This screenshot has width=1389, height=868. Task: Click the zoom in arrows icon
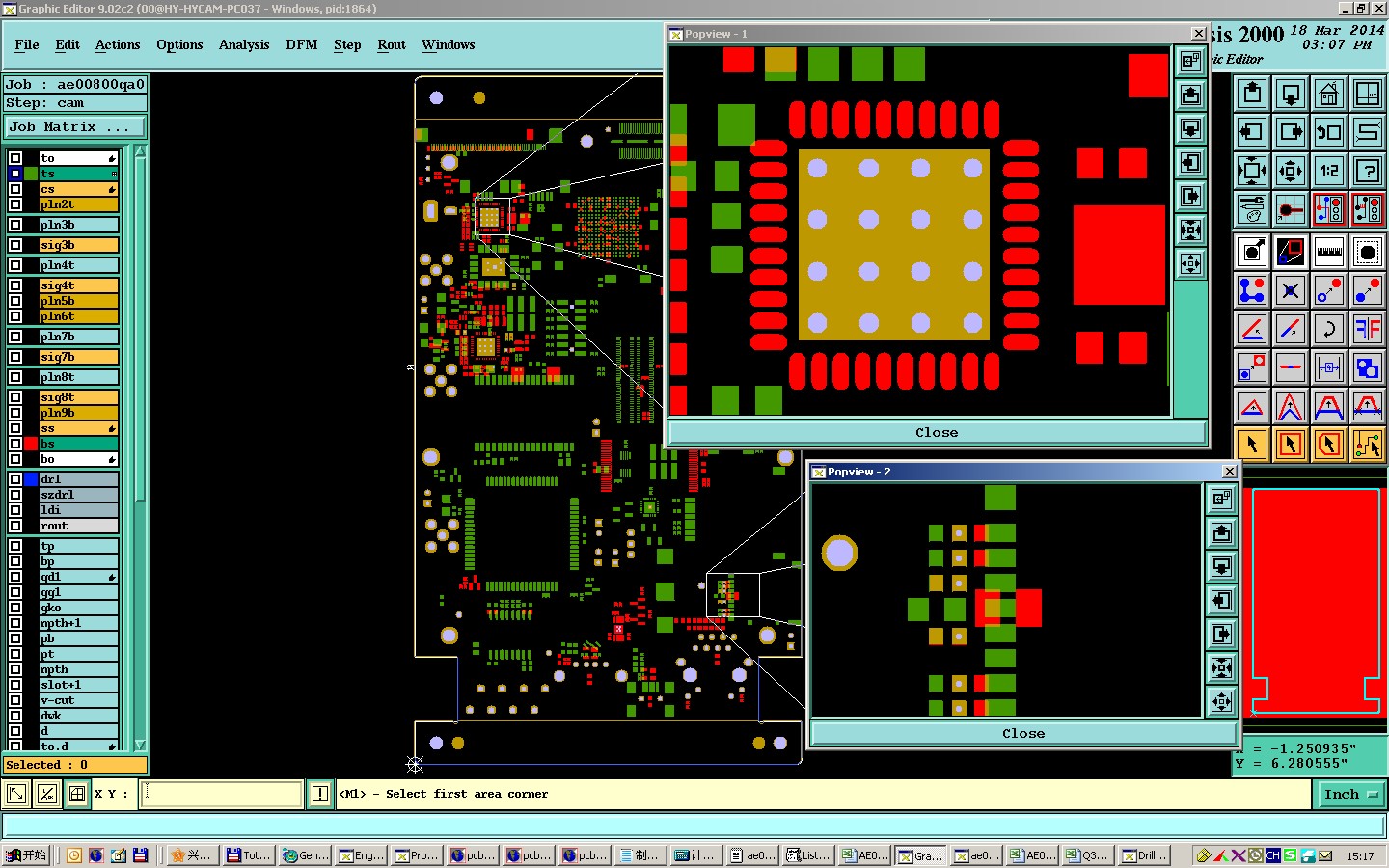pyautogui.click(x=1252, y=172)
